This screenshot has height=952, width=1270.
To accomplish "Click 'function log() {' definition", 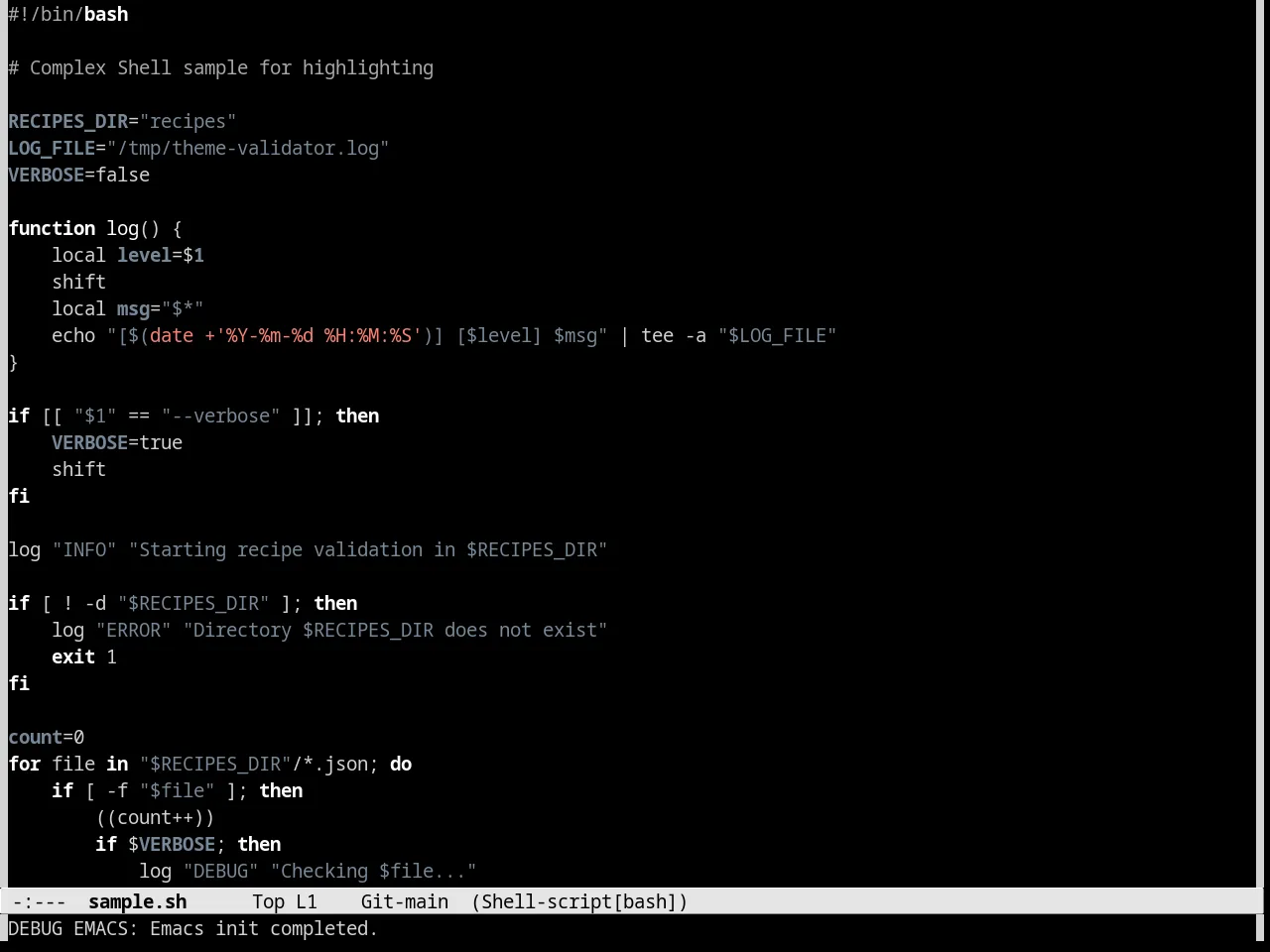I will (95, 228).
